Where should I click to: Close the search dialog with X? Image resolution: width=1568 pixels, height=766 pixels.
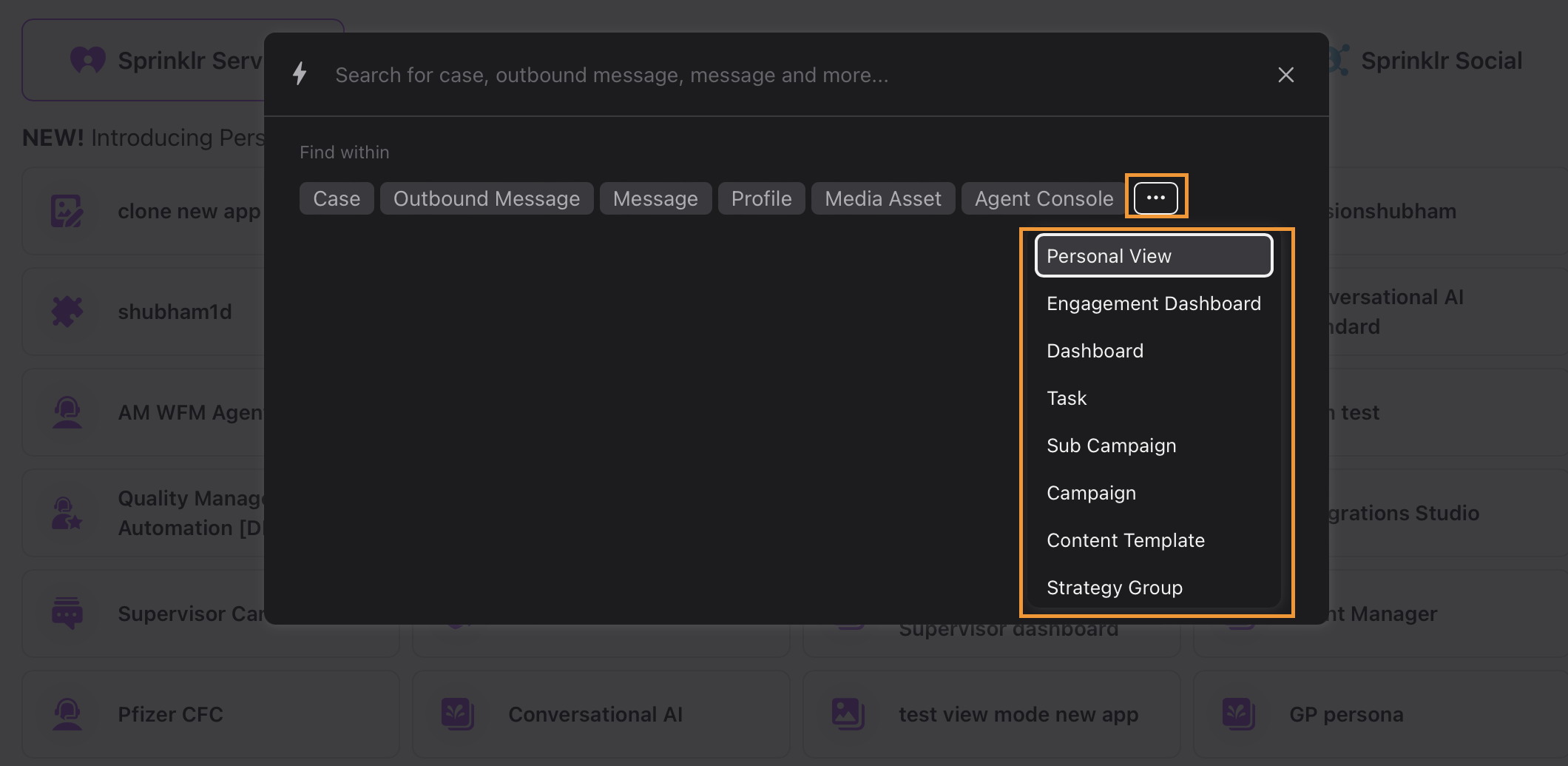1285,75
